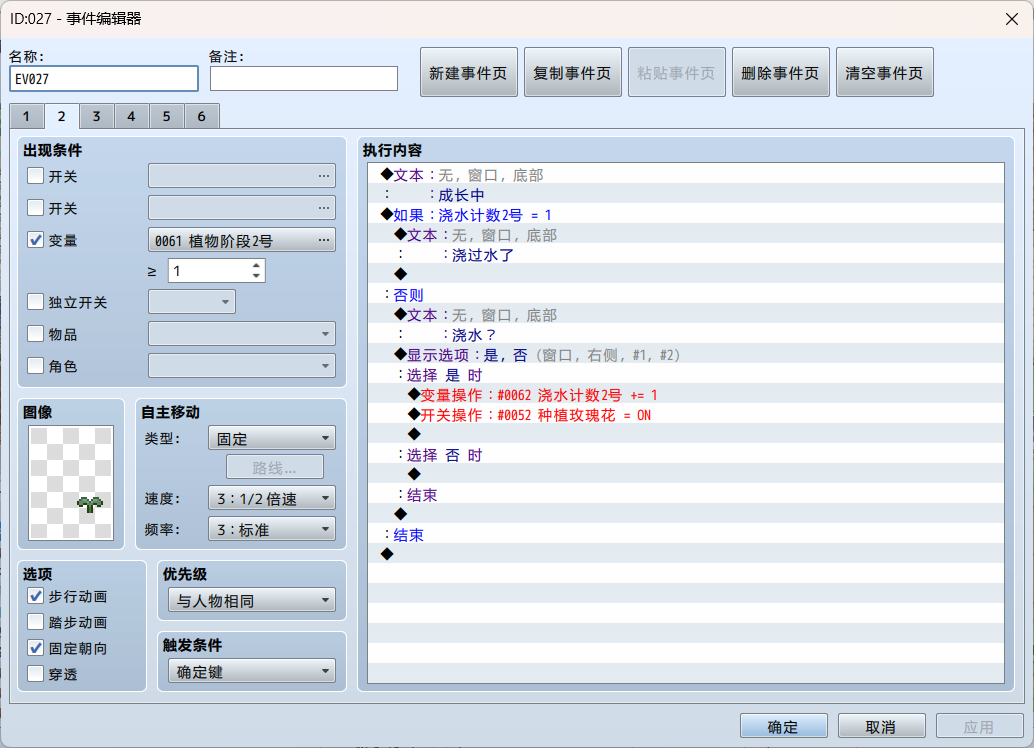
Task: Enable the 独立开关 condition checkbox
Action: [36, 302]
